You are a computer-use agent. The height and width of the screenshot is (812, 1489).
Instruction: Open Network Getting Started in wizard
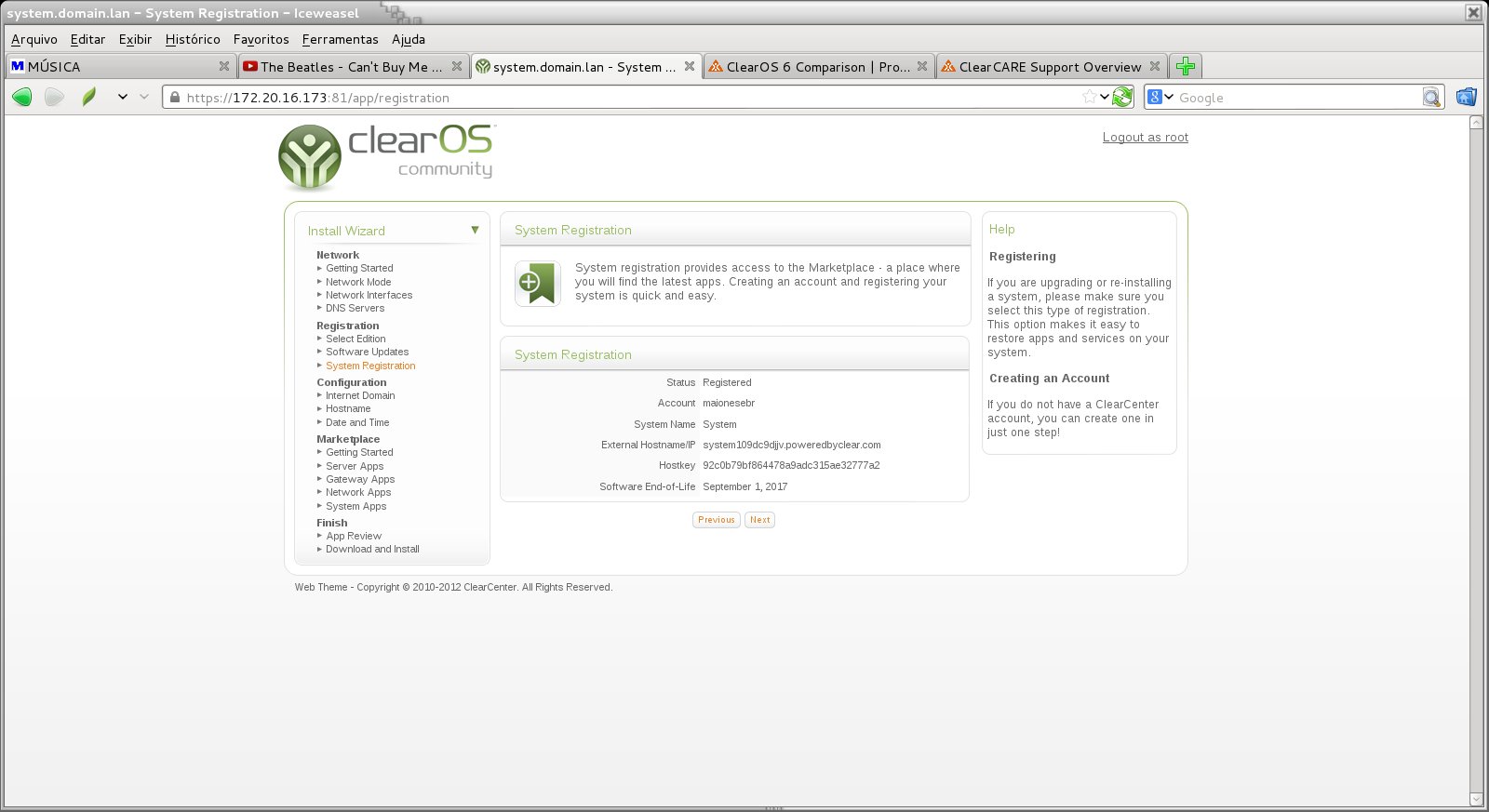click(359, 268)
